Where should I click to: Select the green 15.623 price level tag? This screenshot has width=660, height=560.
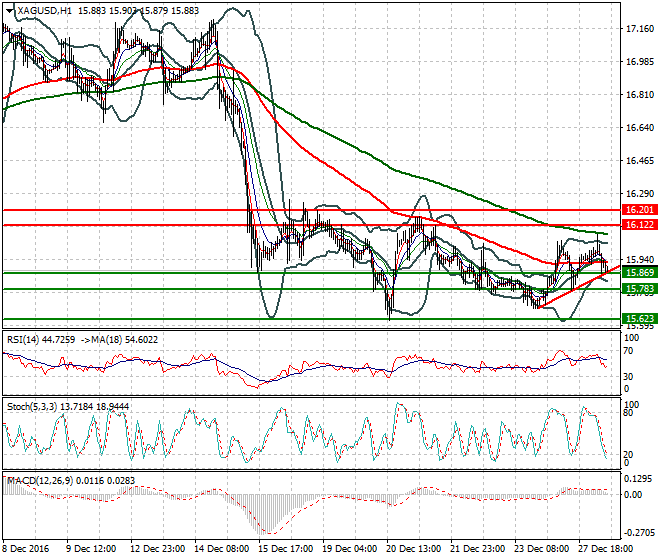pos(637,319)
